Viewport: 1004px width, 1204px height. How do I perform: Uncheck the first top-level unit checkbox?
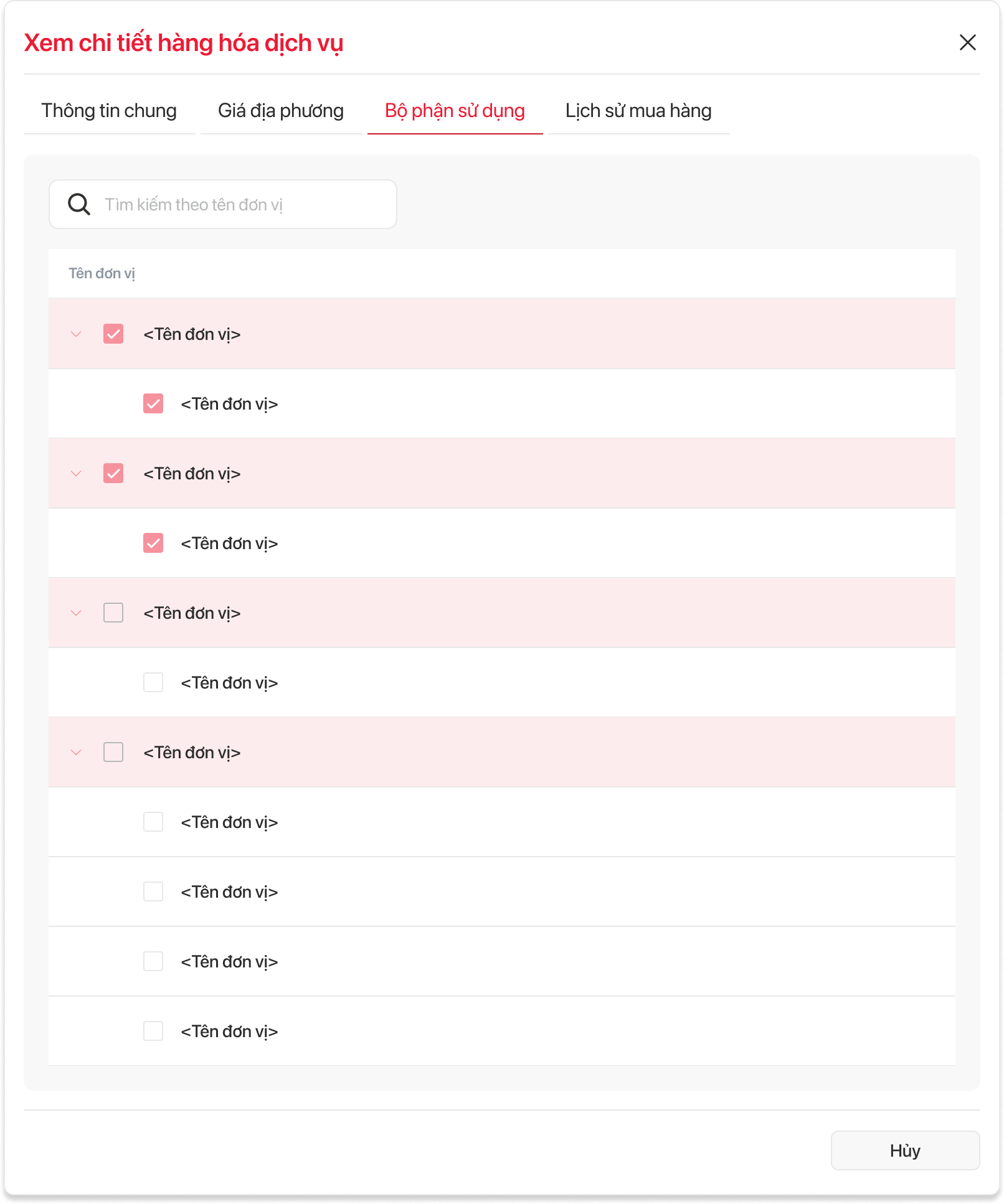pos(113,334)
